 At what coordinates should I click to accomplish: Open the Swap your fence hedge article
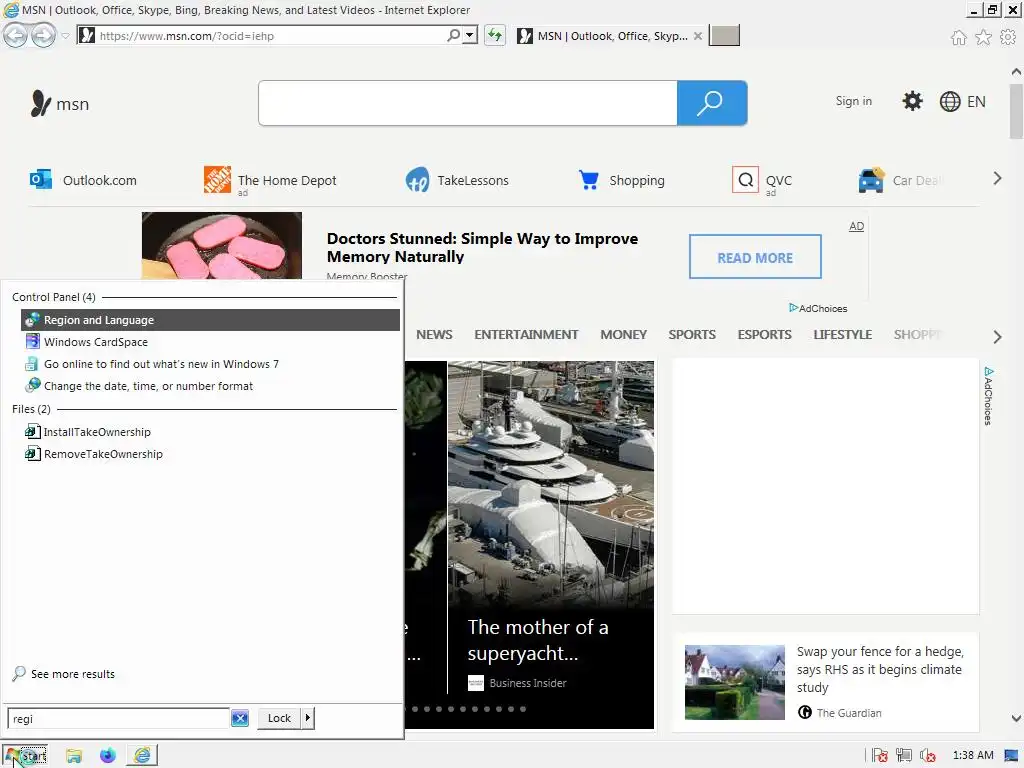click(880, 669)
